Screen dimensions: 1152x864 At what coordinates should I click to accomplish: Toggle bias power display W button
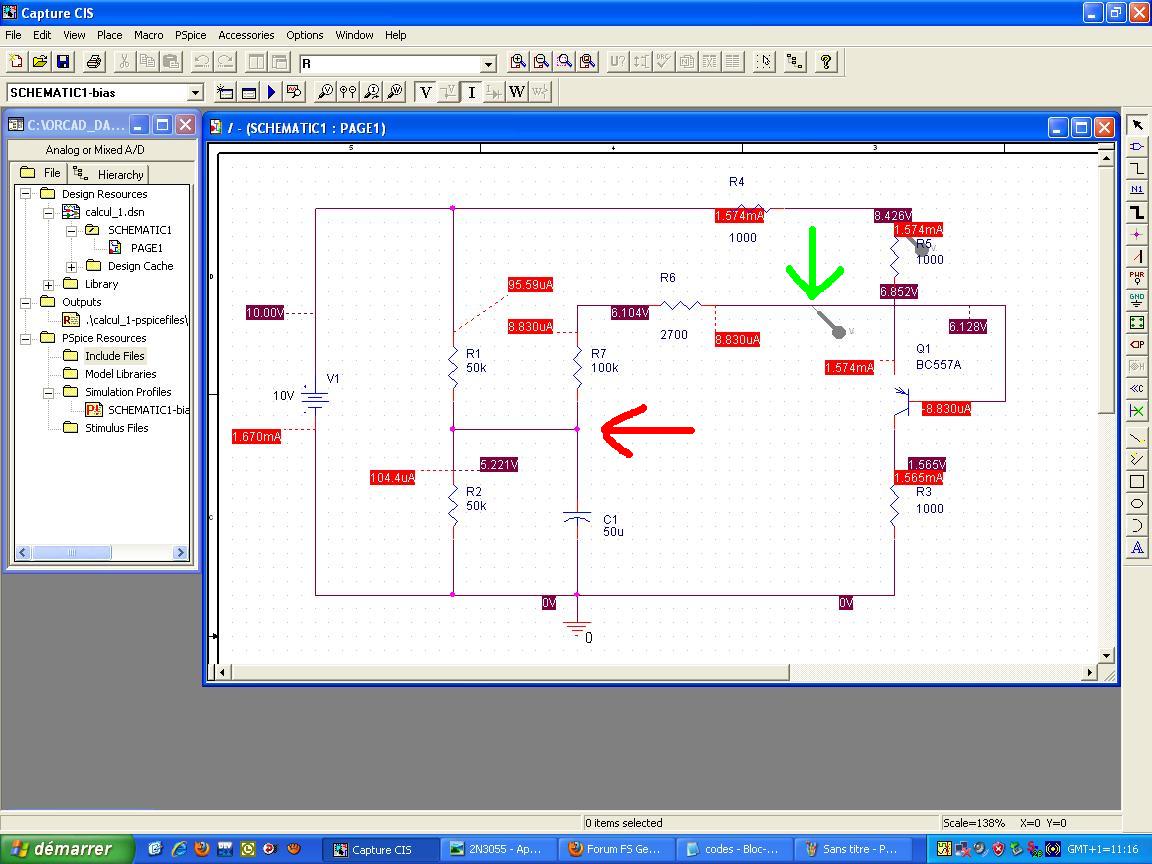click(x=517, y=92)
